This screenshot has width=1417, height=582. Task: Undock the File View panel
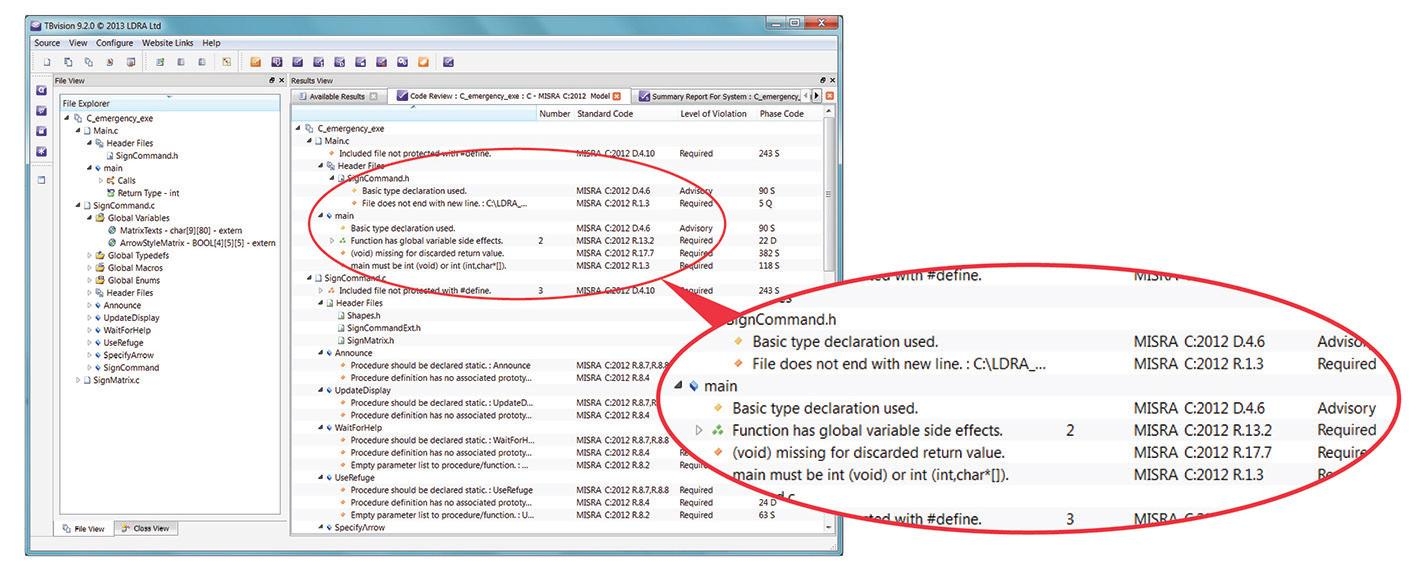pyautogui.click(x=271, y=80)
